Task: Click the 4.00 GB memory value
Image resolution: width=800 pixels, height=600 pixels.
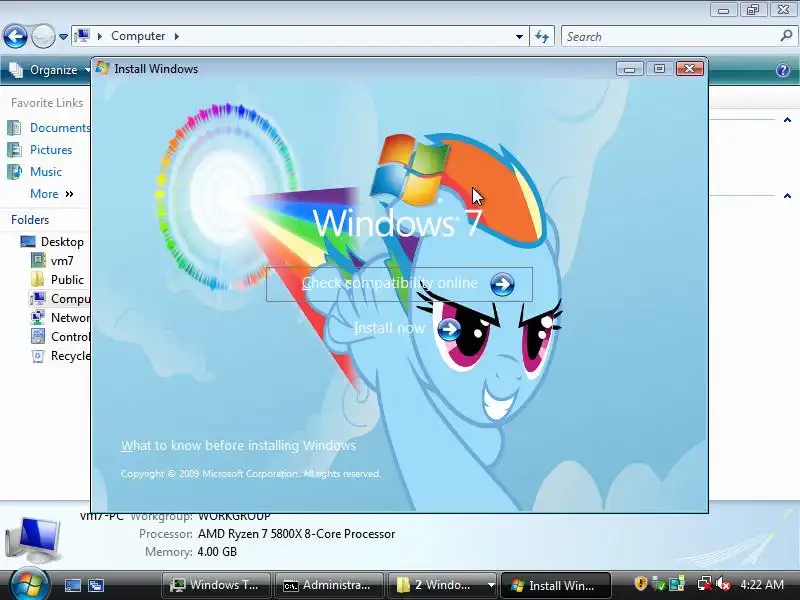Action: (217, 552)
